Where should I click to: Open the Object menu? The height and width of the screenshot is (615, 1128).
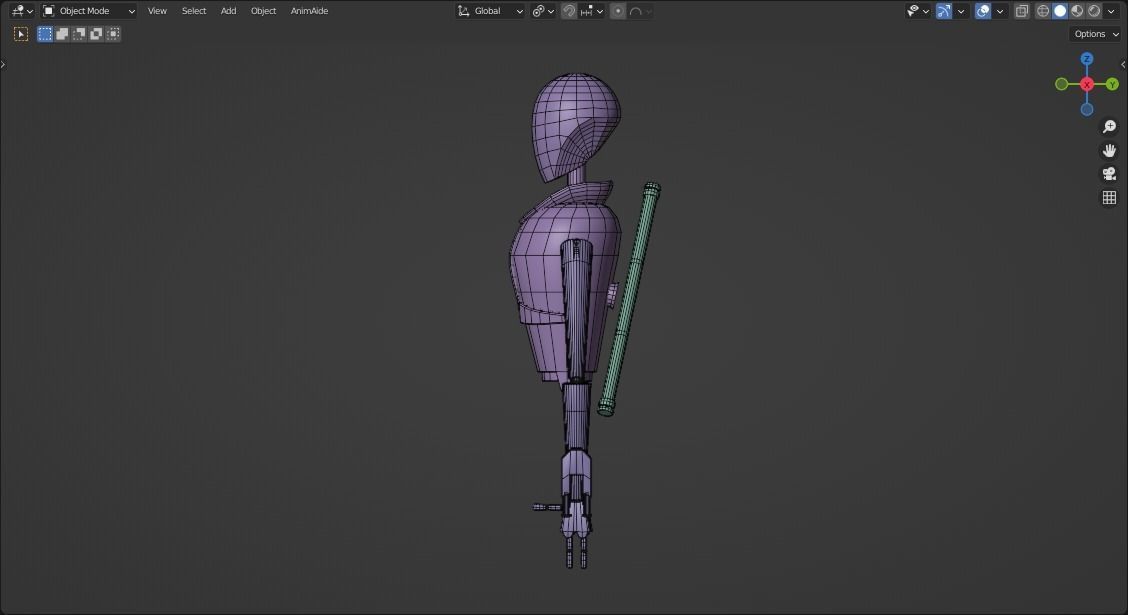pyautogui.click(x=263, y=11)
